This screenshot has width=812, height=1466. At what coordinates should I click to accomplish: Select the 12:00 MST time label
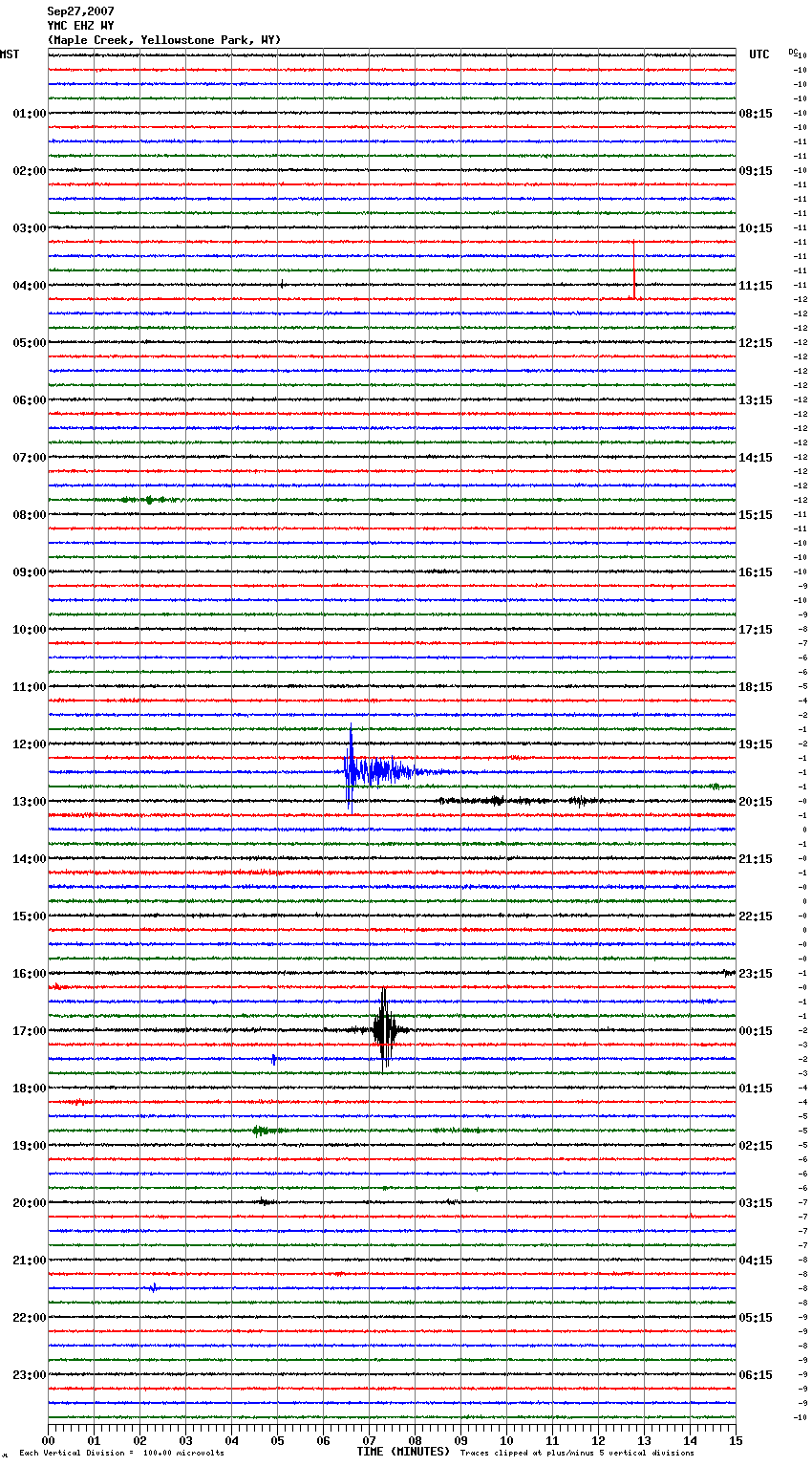(x=30, y=744)
